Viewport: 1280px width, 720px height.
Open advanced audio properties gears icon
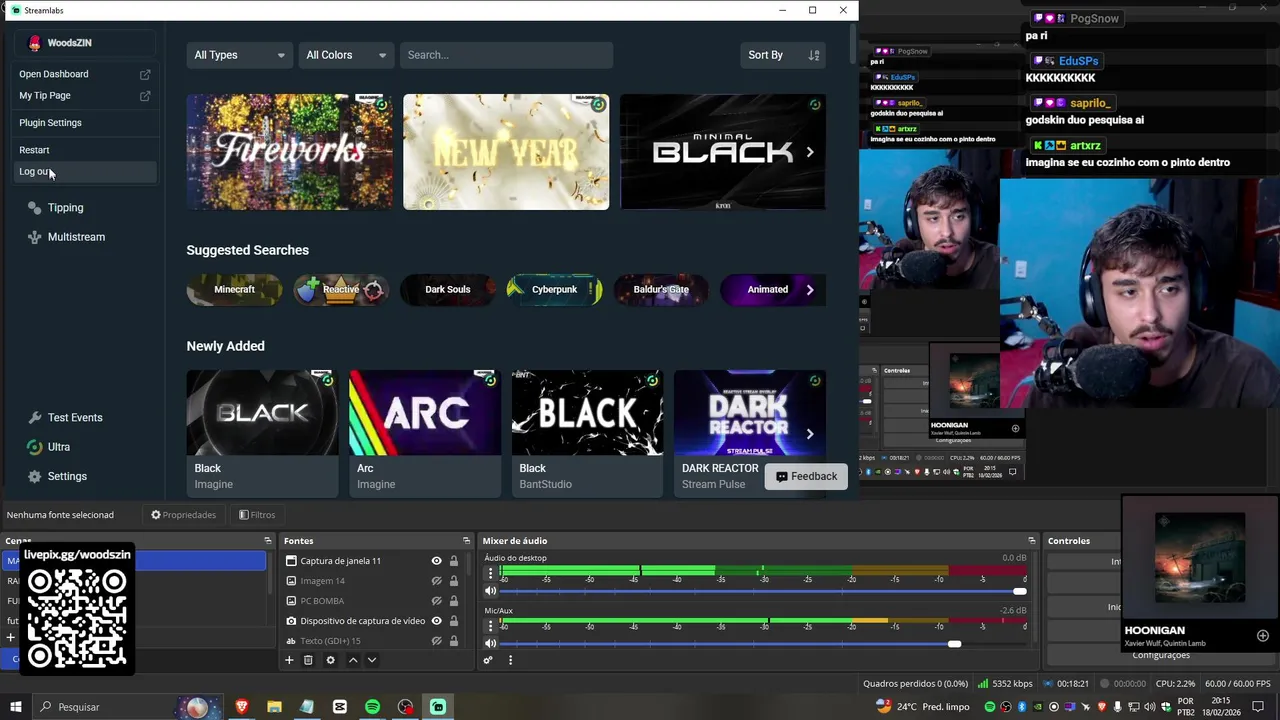click(x=488, y=660)
